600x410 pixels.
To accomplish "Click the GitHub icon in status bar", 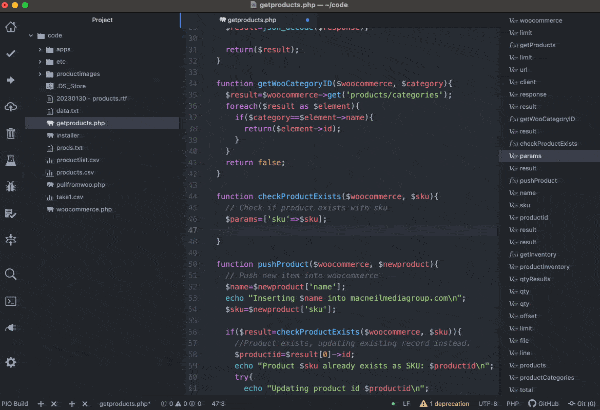I will 532,403.
